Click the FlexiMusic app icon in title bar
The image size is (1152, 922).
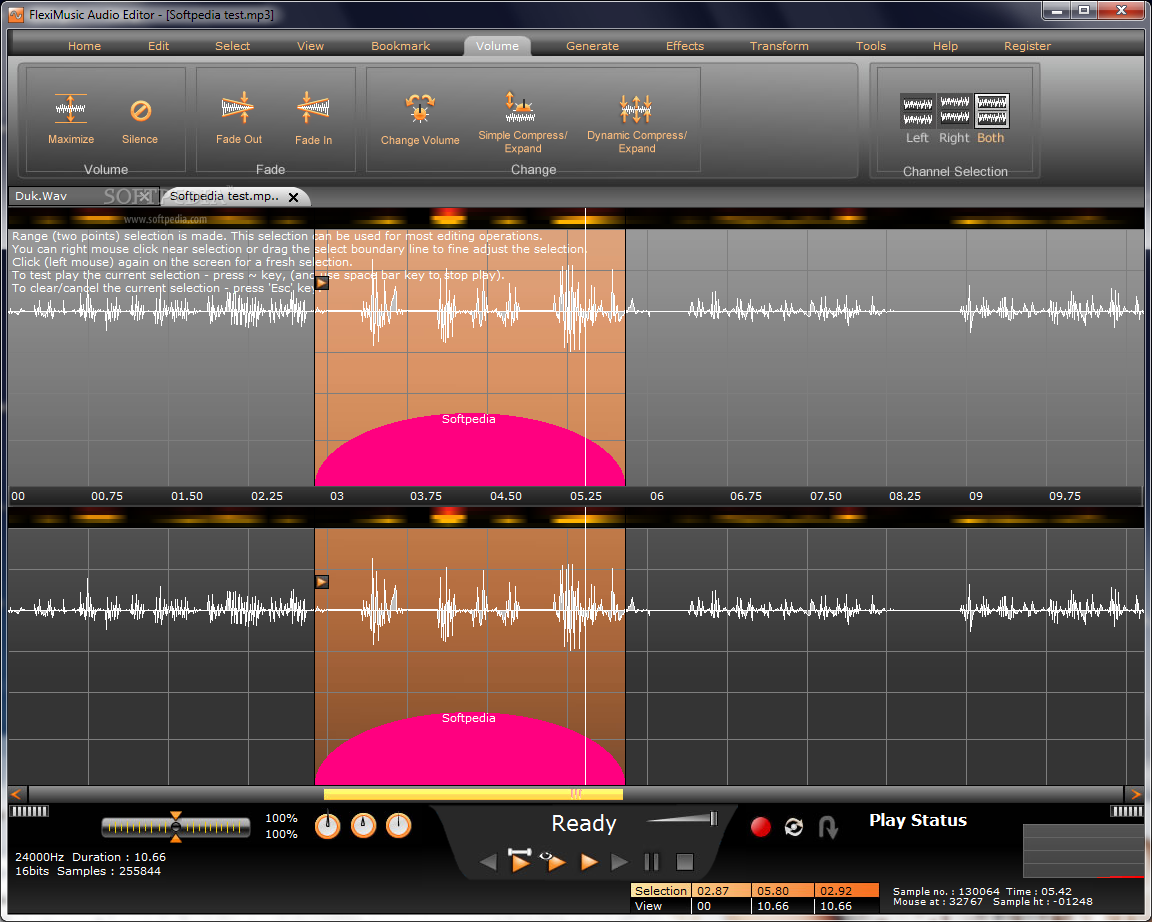(15, 15)
